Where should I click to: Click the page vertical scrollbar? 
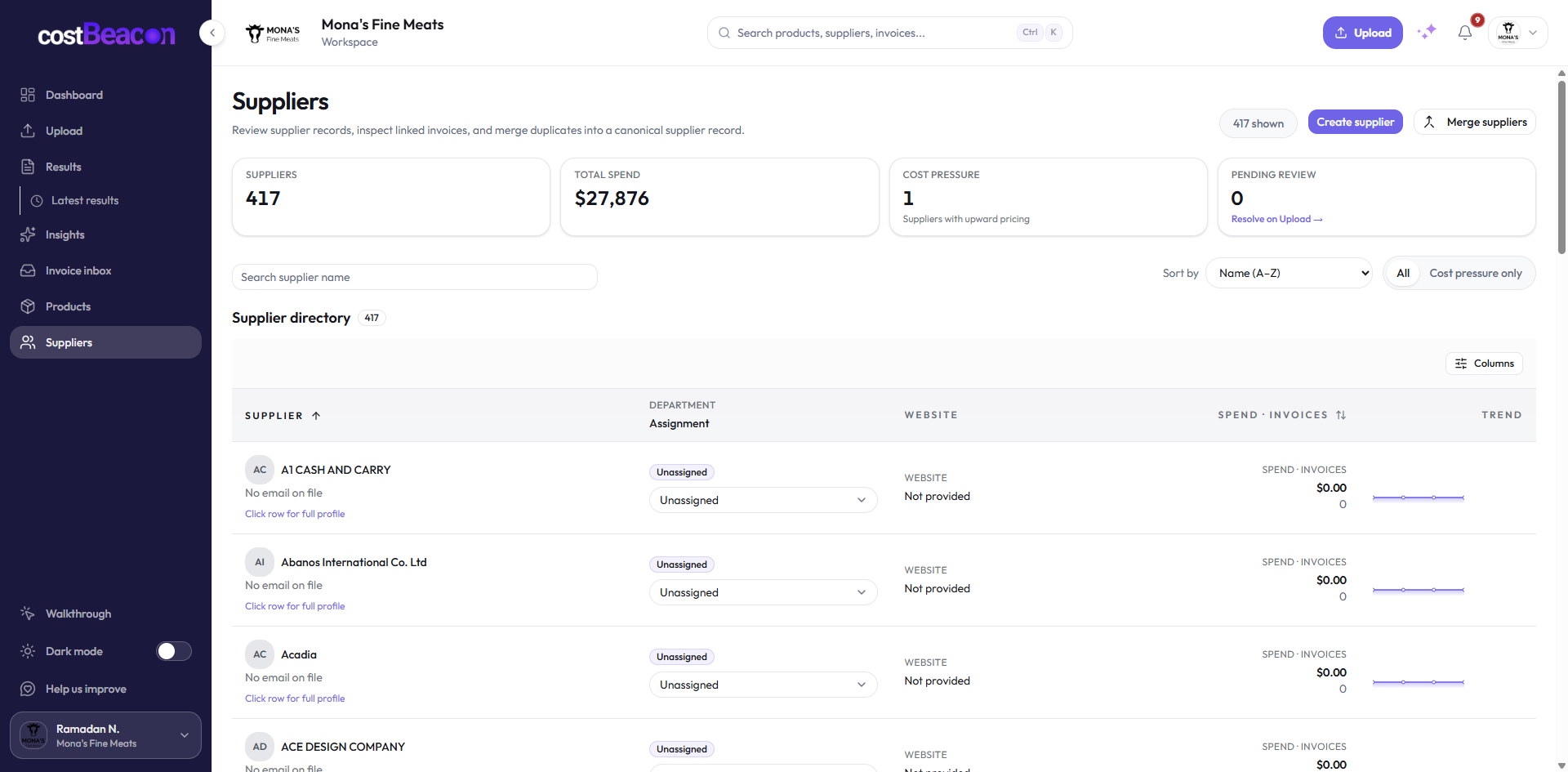[1561, 167]
